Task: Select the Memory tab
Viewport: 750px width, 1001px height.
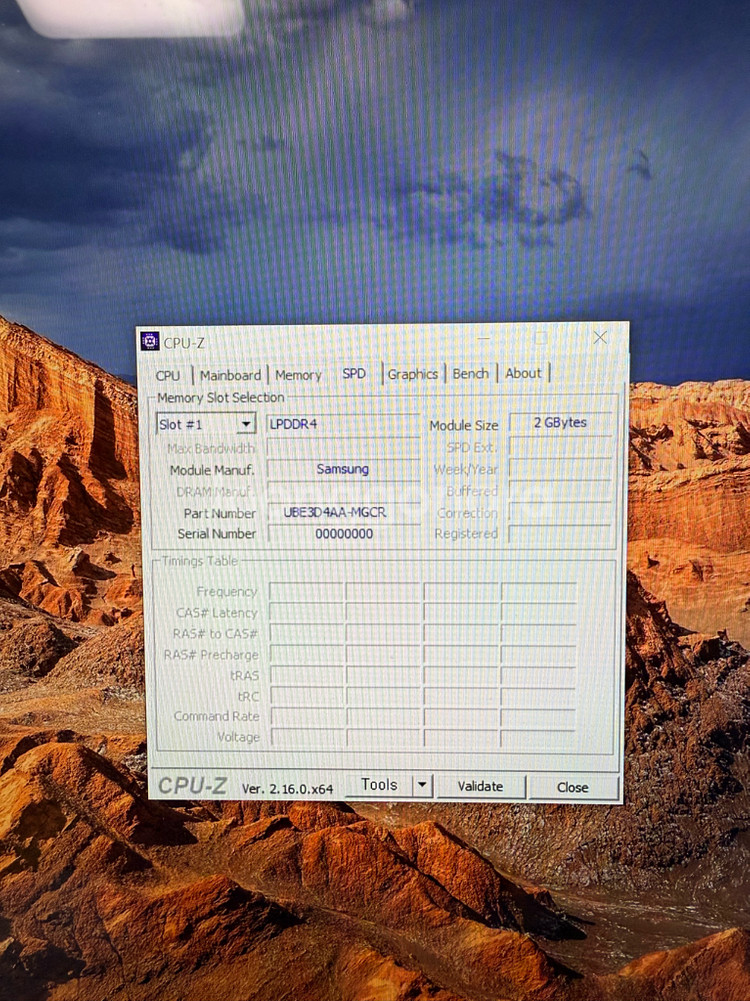Action: 298,375
